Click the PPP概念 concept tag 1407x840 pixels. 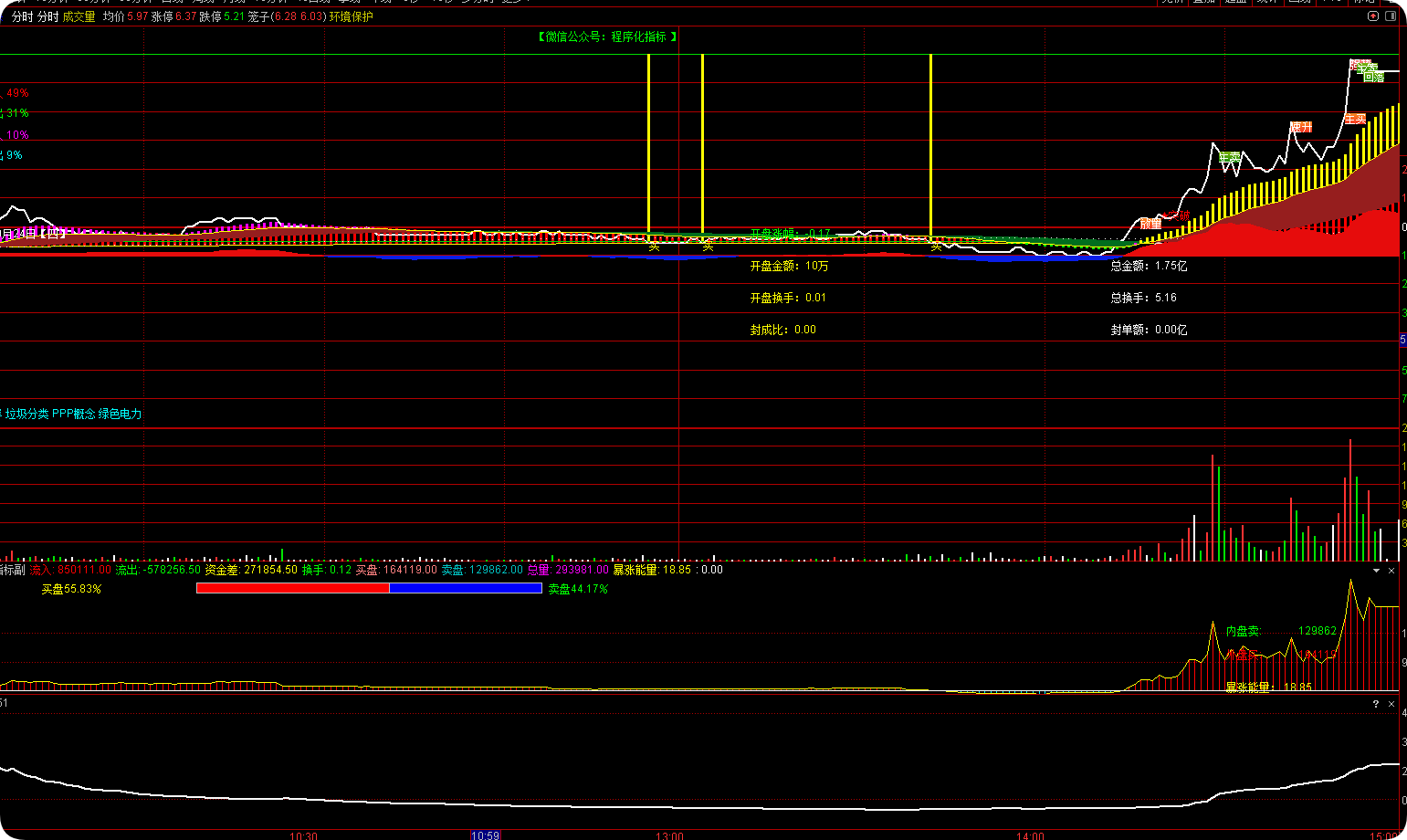[74, 414]
